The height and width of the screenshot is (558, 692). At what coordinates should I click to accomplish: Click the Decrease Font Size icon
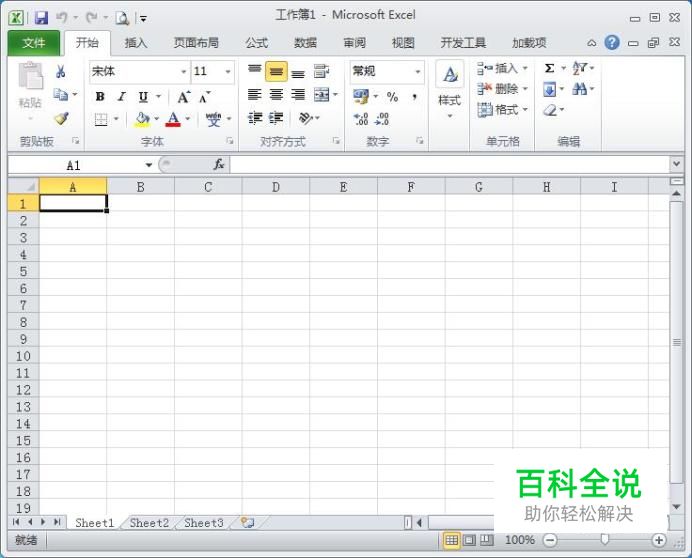(x=205, y=97)
